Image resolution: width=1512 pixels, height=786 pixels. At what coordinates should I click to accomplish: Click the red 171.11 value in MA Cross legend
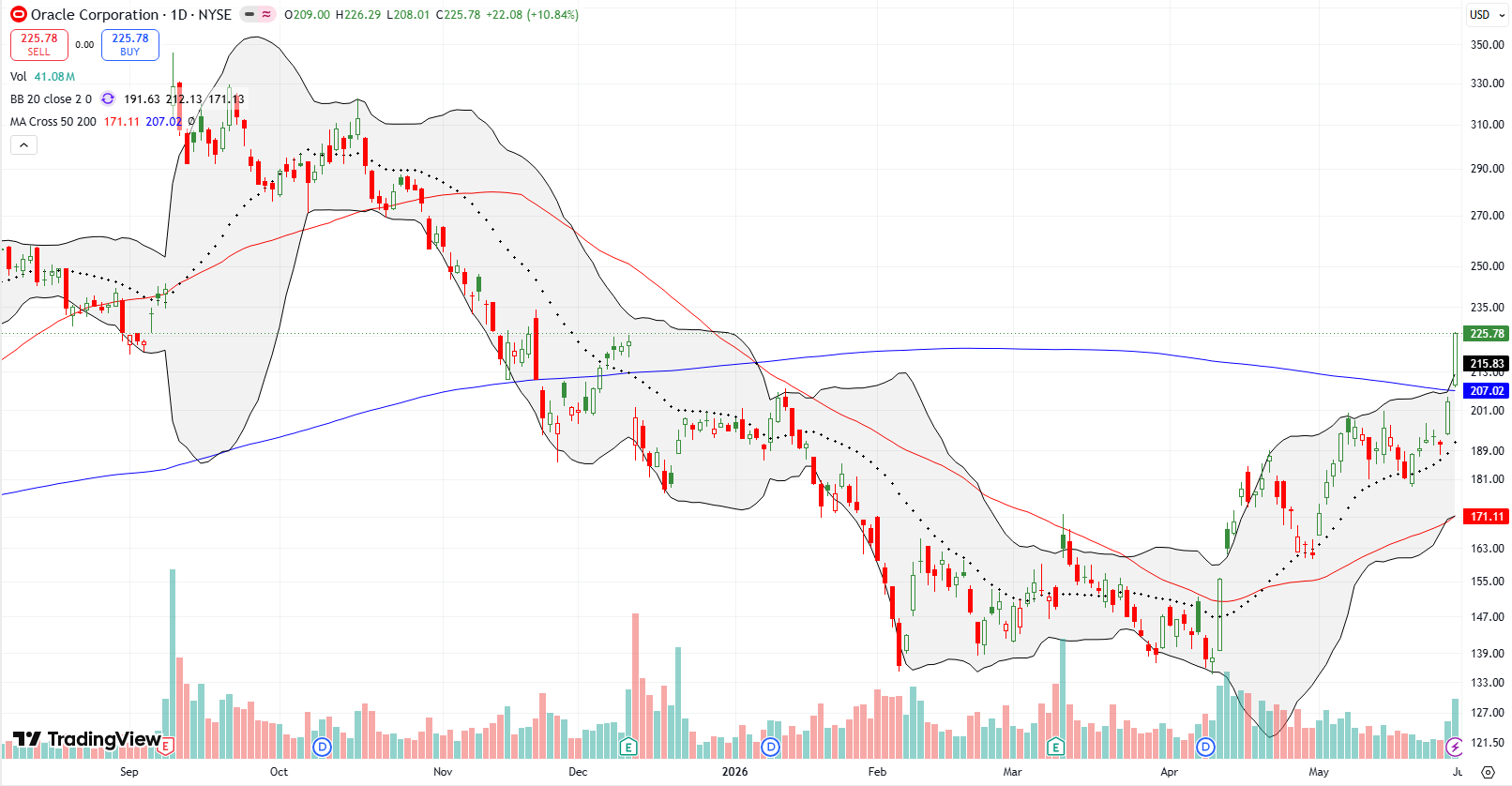click(x=122, y=122)
